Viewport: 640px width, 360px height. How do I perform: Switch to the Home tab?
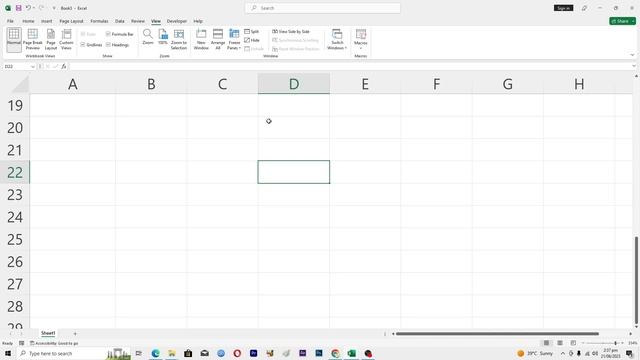(x=28, y=21)
